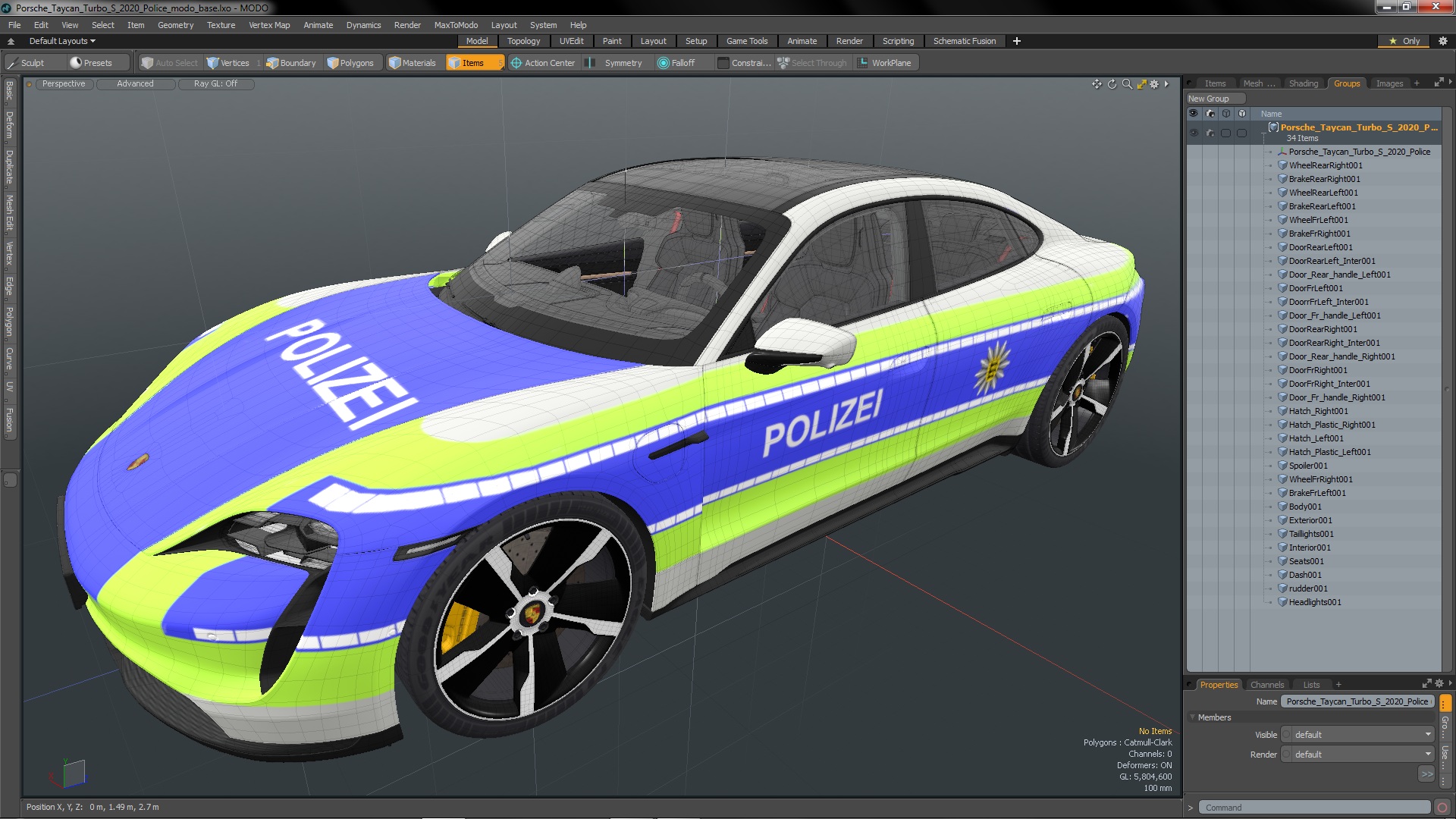Open the Lists tab

tap(1312, 685)
